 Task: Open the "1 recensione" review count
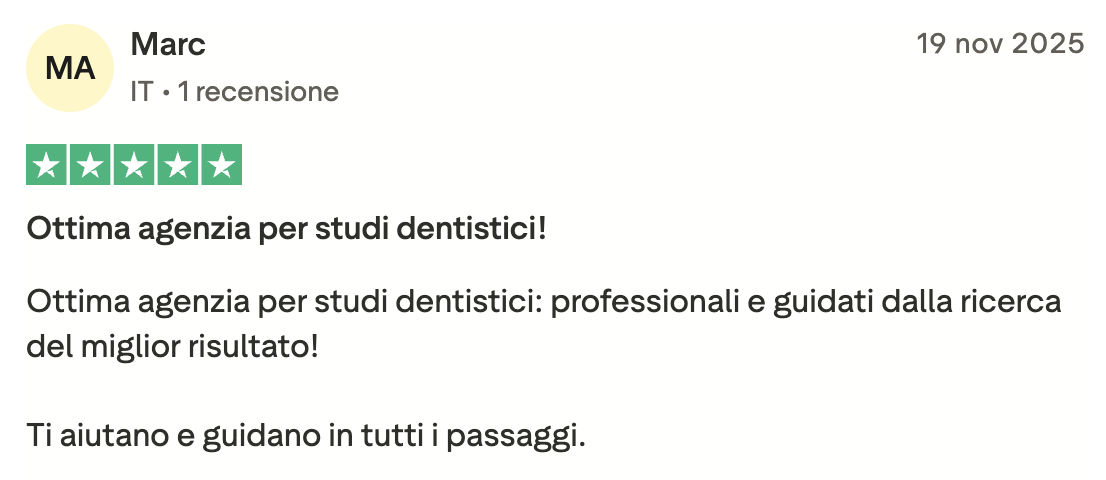click(258, 93)
